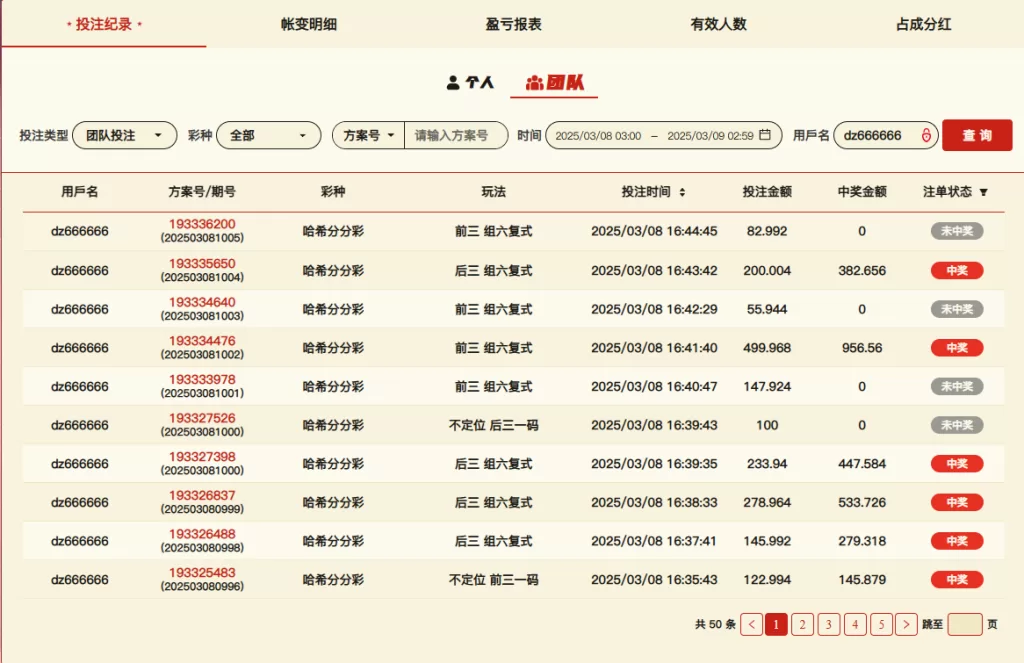The height and width of the screenshot is (663, 1024).
Task: Click the 跳至 page number input box
Action: click(965, 624)
